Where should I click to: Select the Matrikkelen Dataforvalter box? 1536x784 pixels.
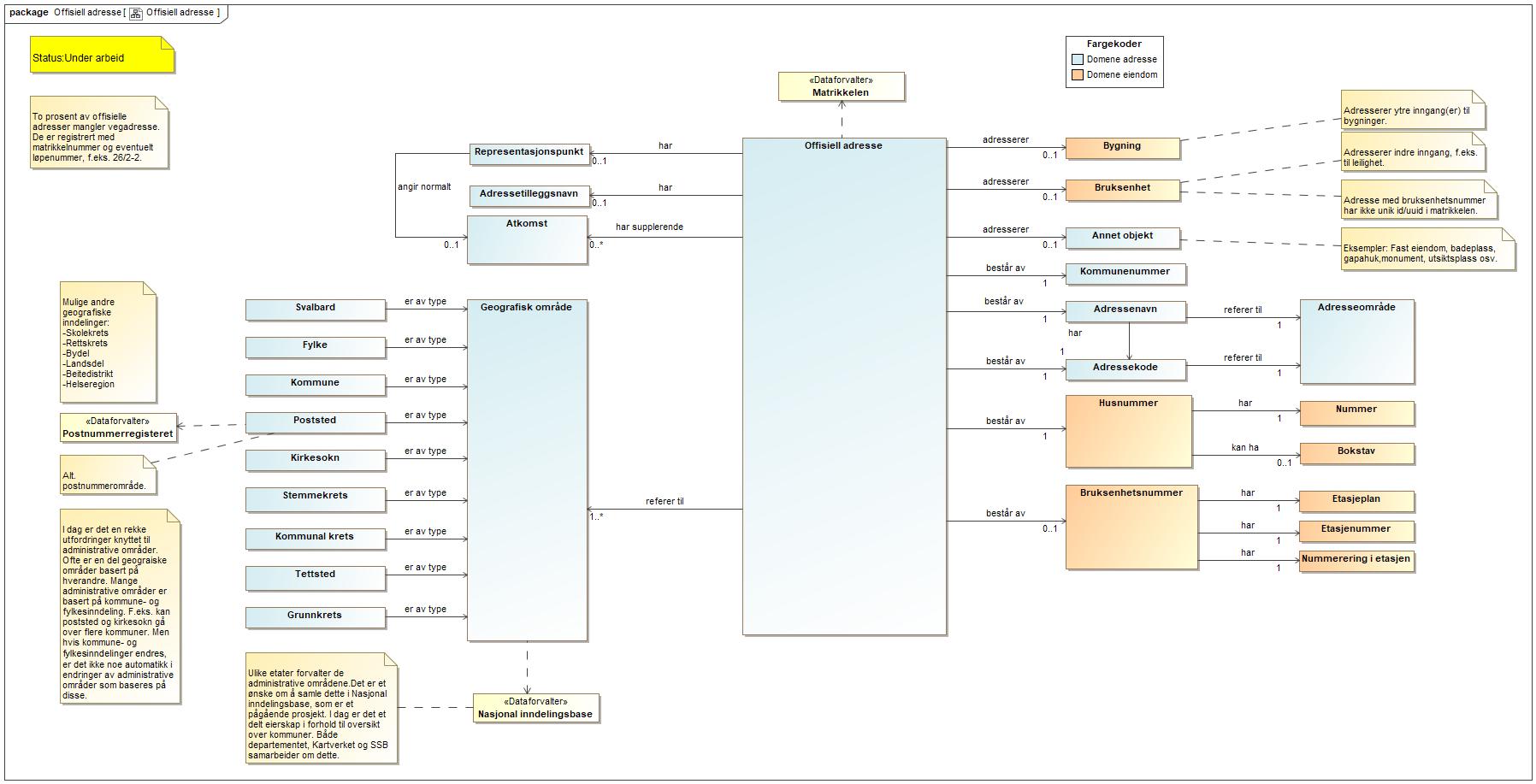tap(841, 86)
